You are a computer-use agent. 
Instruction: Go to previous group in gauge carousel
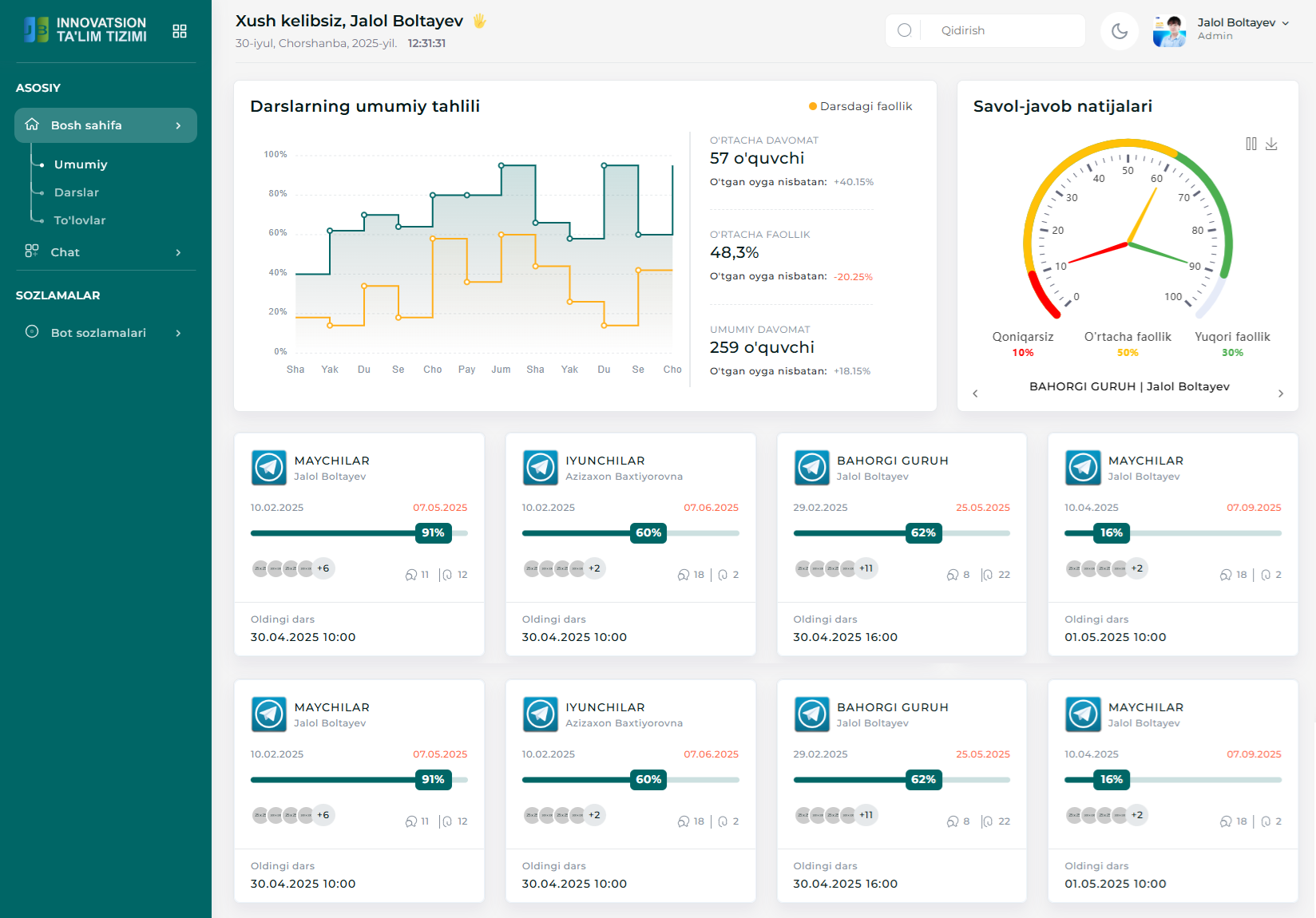pos(975,394)
